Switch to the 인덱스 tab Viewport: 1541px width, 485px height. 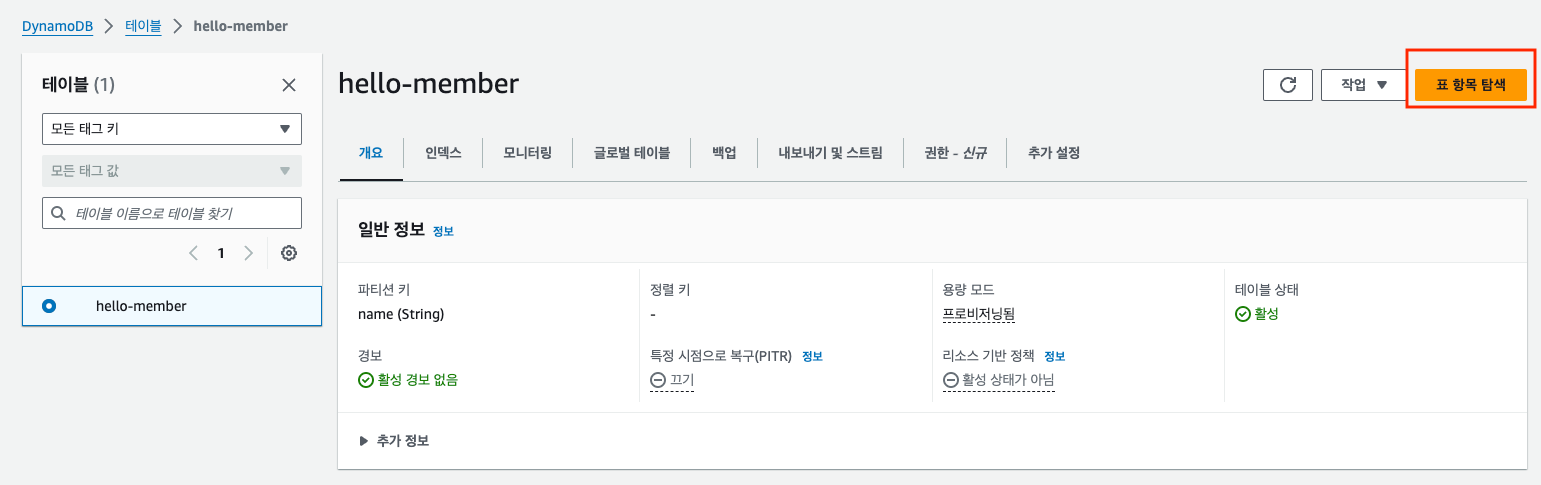tap(443, 153)
